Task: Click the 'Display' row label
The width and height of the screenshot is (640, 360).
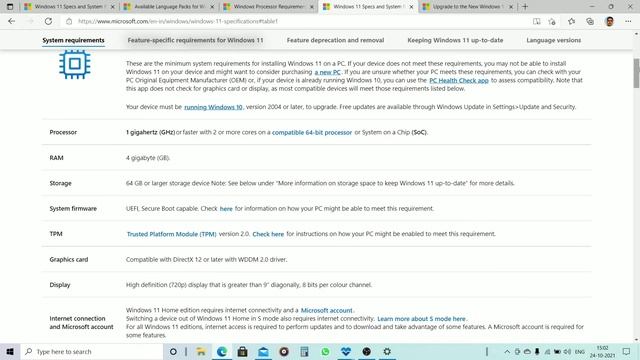Action: tap(60, 285)
